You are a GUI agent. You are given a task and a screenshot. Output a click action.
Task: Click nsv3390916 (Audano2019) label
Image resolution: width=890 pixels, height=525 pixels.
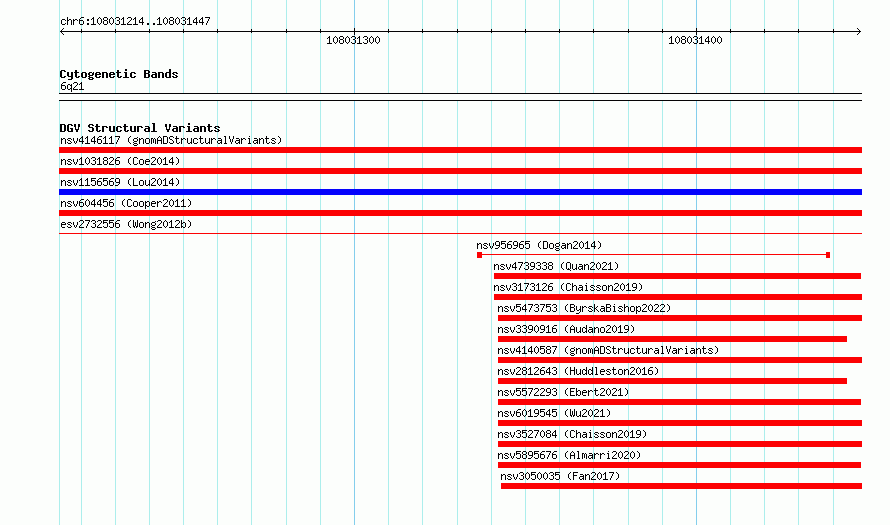[566, 329]
